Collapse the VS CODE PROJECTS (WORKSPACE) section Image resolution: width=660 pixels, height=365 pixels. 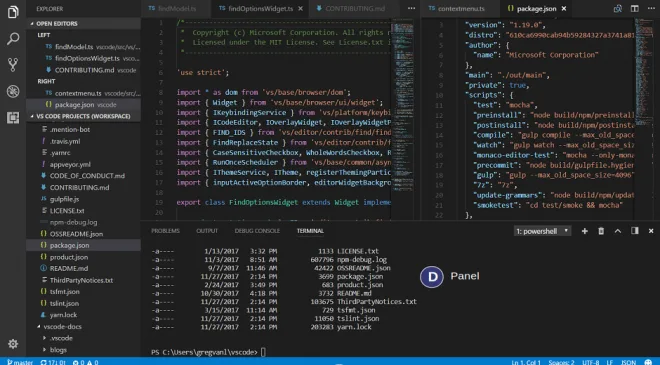(83, 116)
